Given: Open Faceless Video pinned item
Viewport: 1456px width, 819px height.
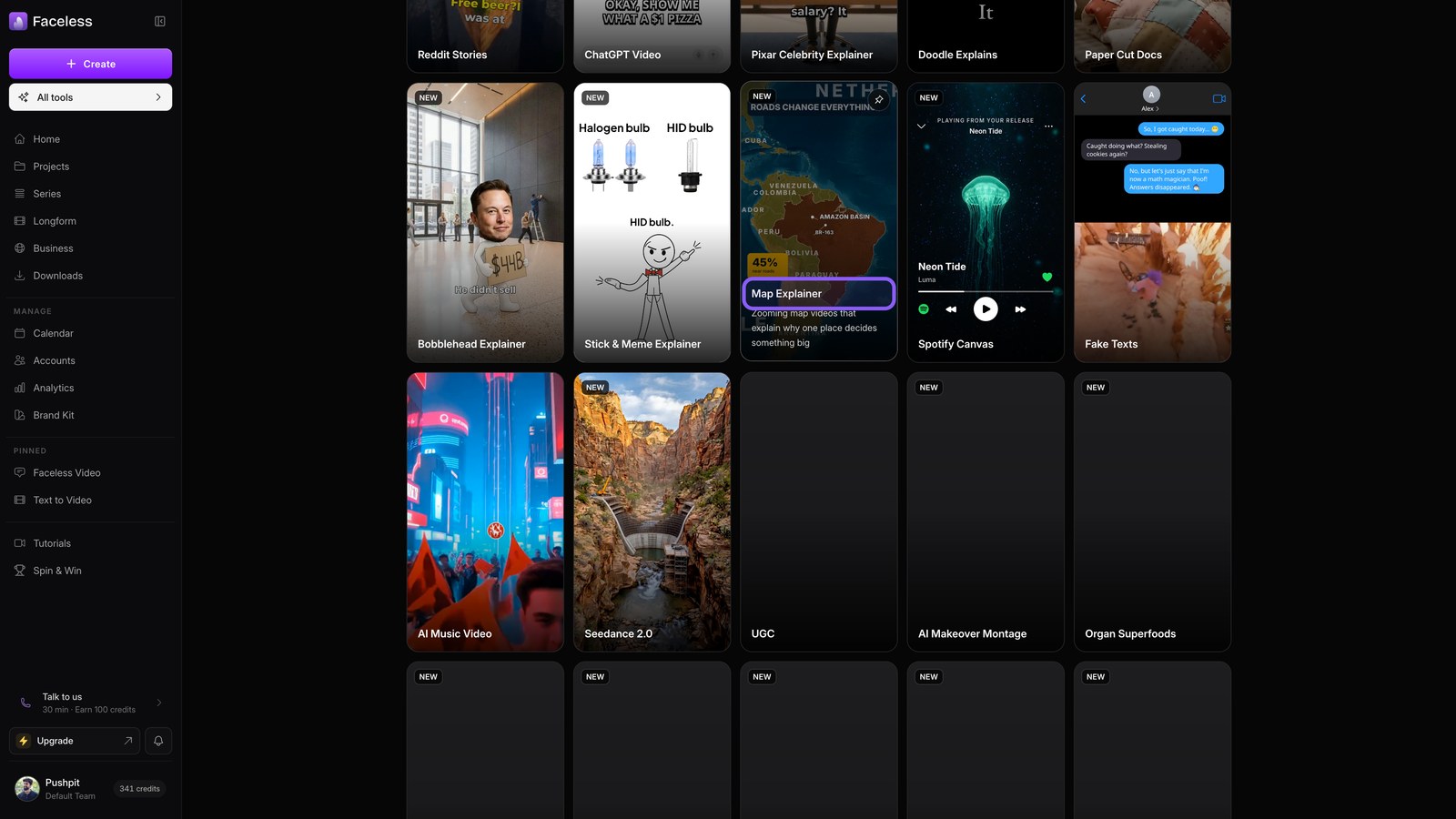Looking at the screenshot, I should (90, 473).
